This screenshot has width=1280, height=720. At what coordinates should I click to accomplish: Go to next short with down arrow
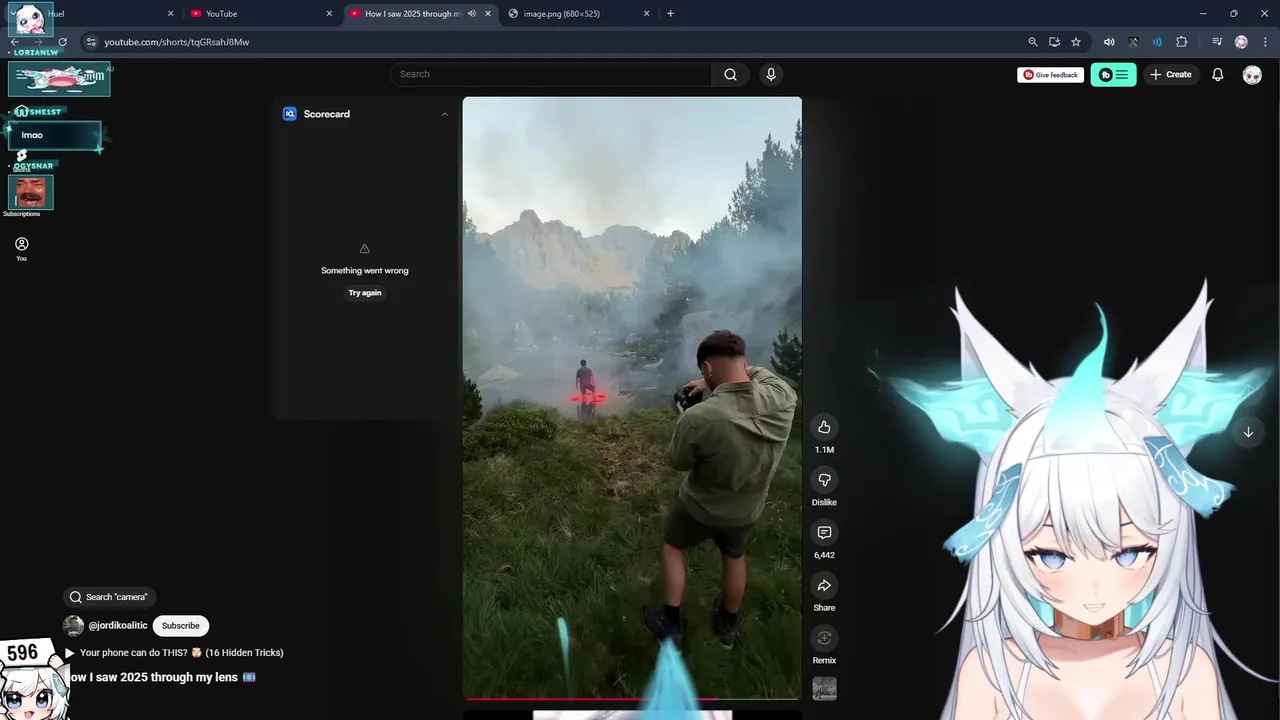1248,432
